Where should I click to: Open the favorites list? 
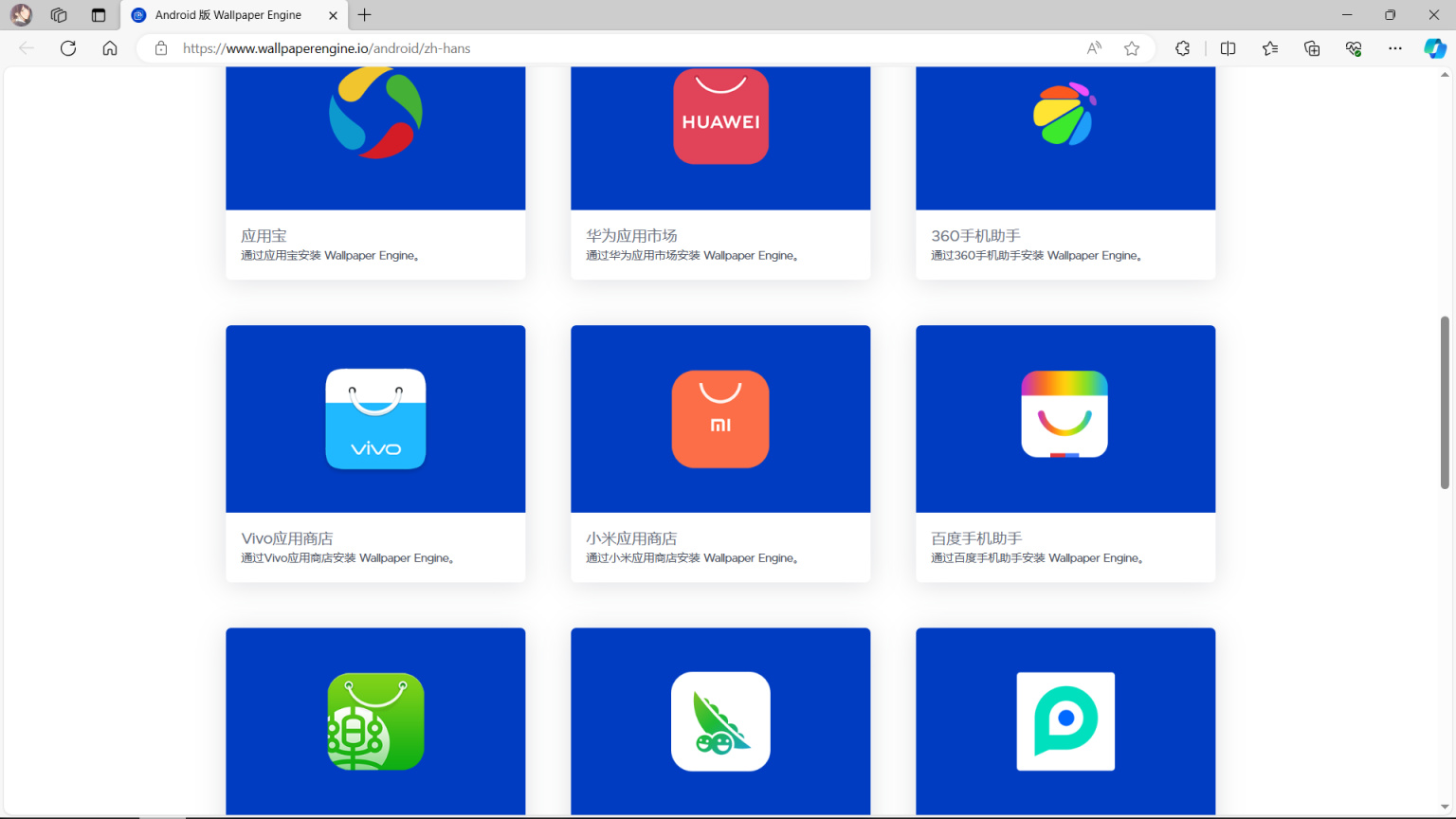tap(1270, 48)
